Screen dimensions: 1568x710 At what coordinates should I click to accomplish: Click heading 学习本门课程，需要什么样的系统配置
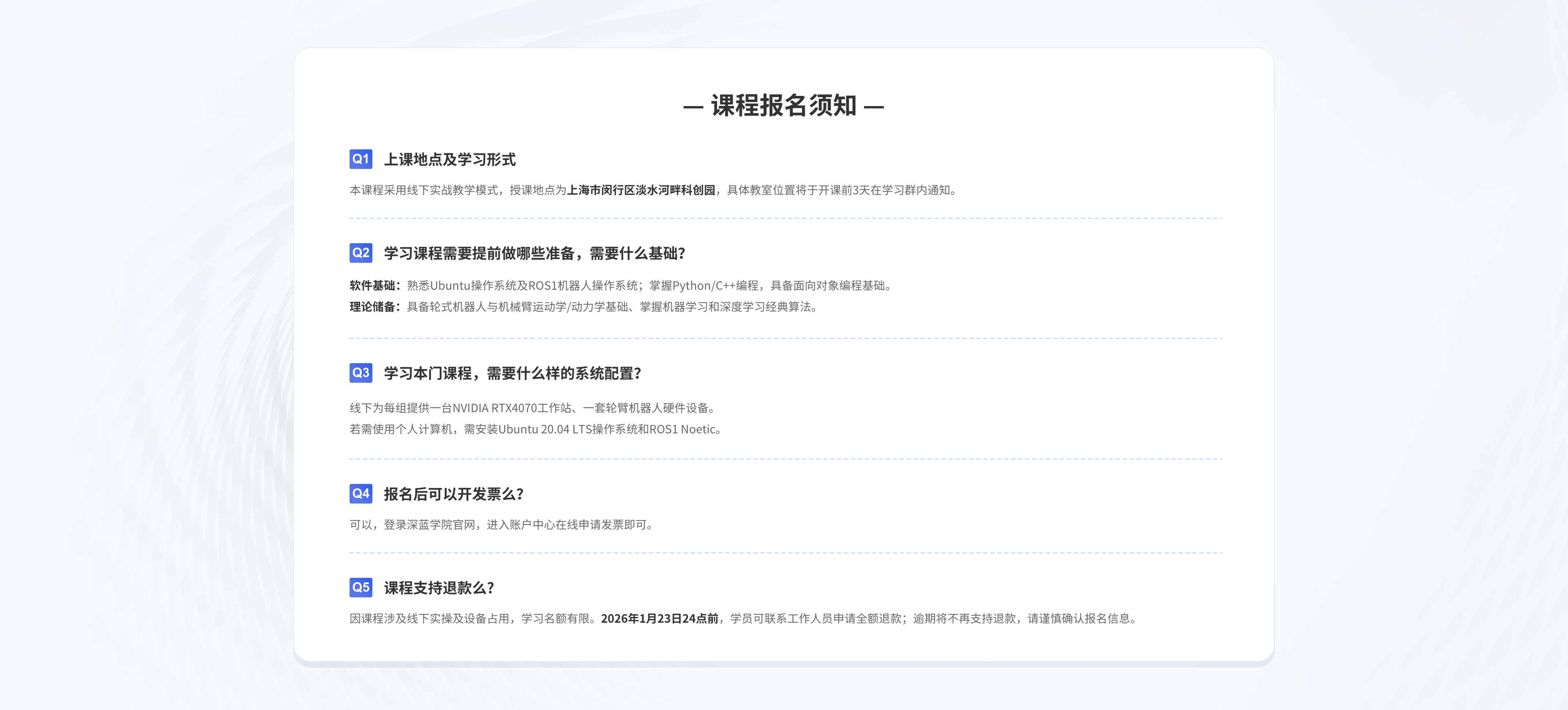click(x=512, y=373)
